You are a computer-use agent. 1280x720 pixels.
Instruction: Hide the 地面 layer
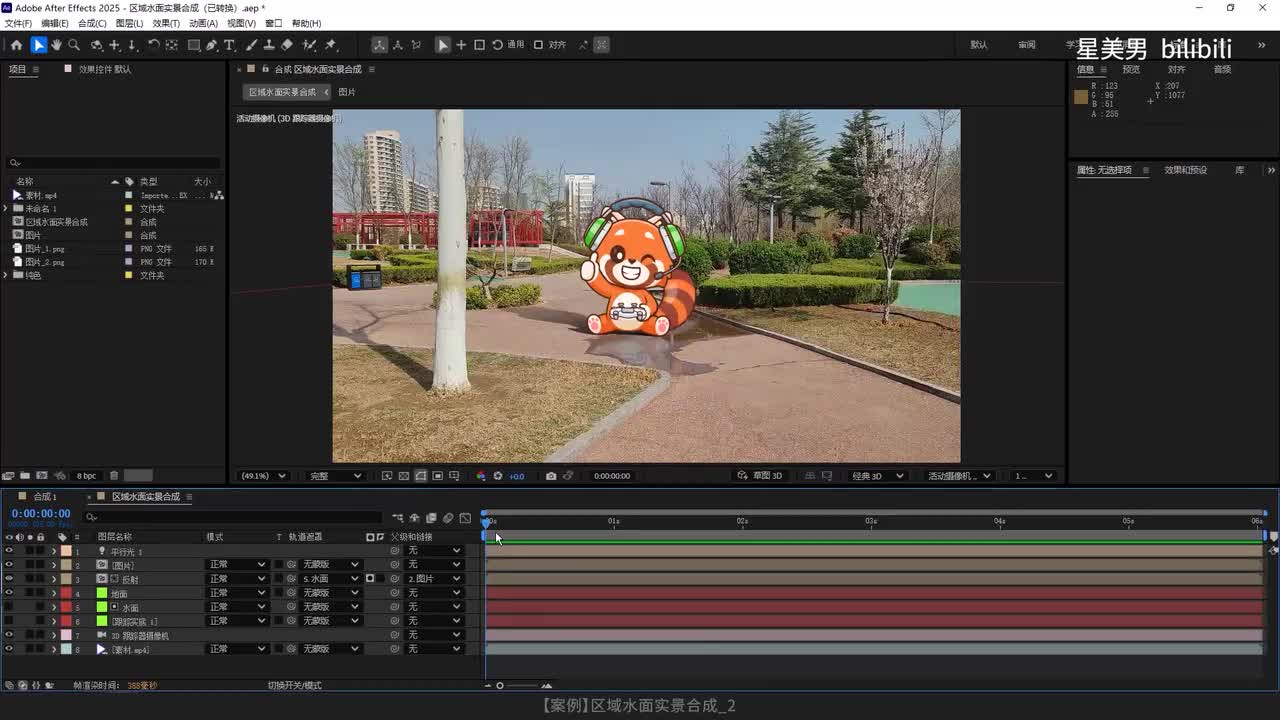(9, 593)
